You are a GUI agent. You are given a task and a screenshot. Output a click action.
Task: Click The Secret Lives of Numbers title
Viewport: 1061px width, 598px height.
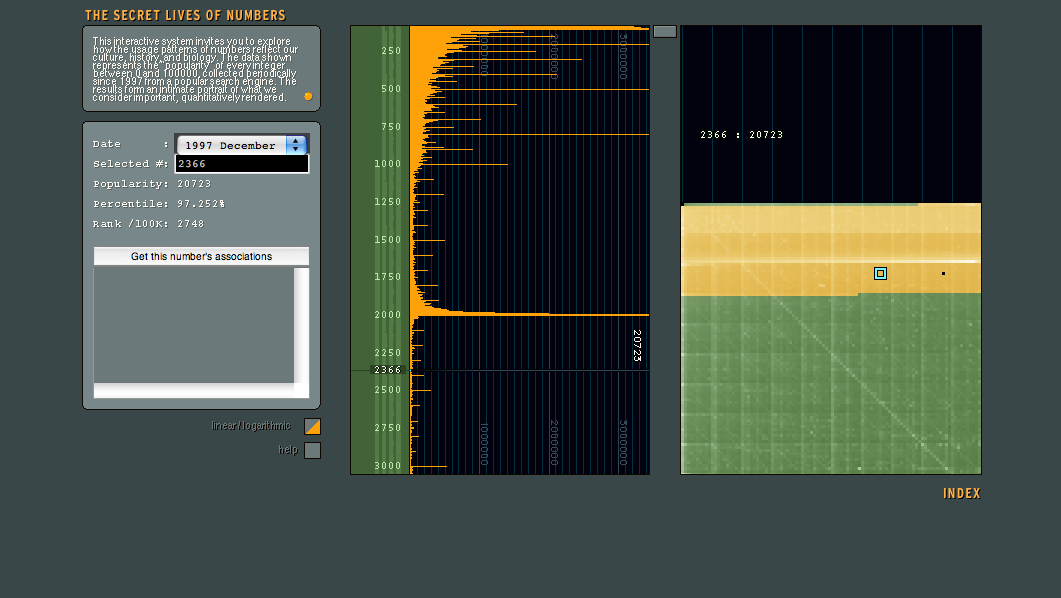click(x=185, y=15)
